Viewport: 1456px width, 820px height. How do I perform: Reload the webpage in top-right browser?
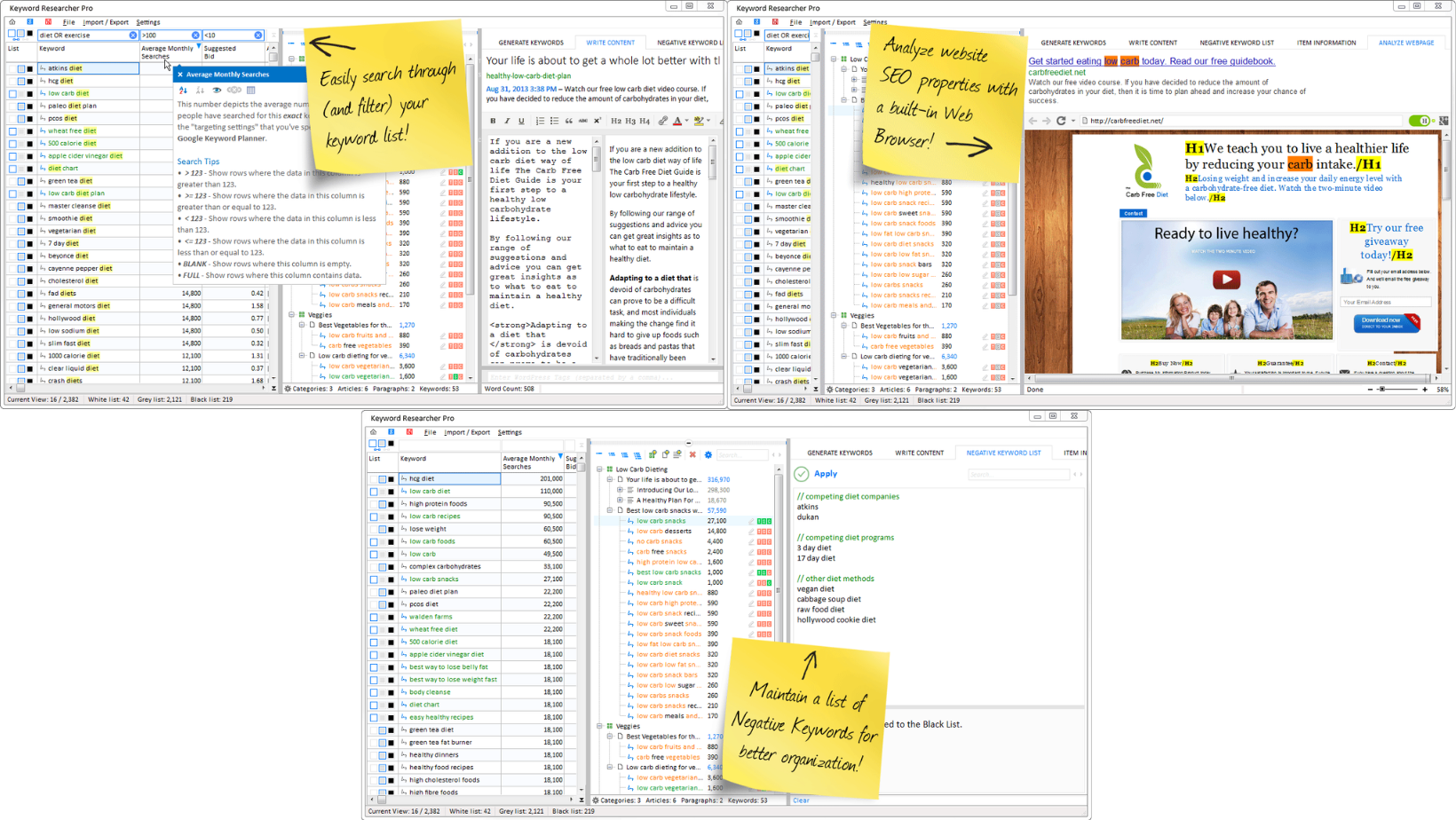coord(1061,121)
